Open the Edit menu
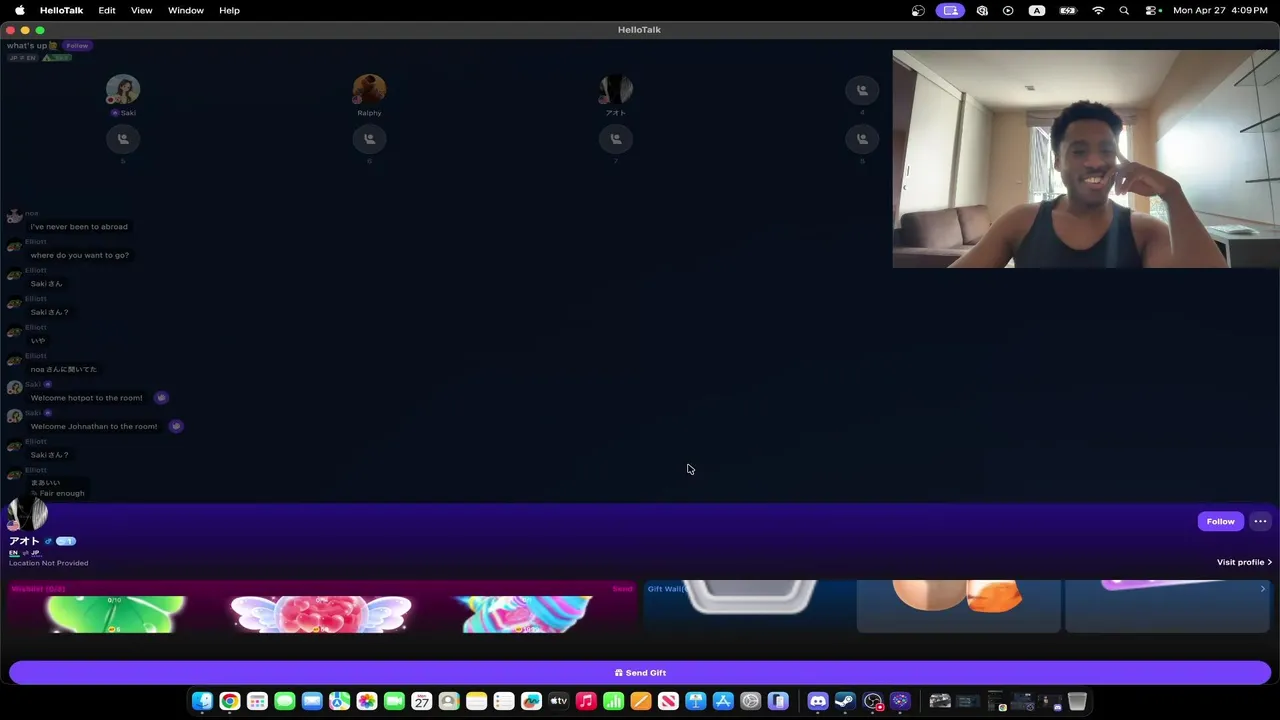 coord(107,10)
